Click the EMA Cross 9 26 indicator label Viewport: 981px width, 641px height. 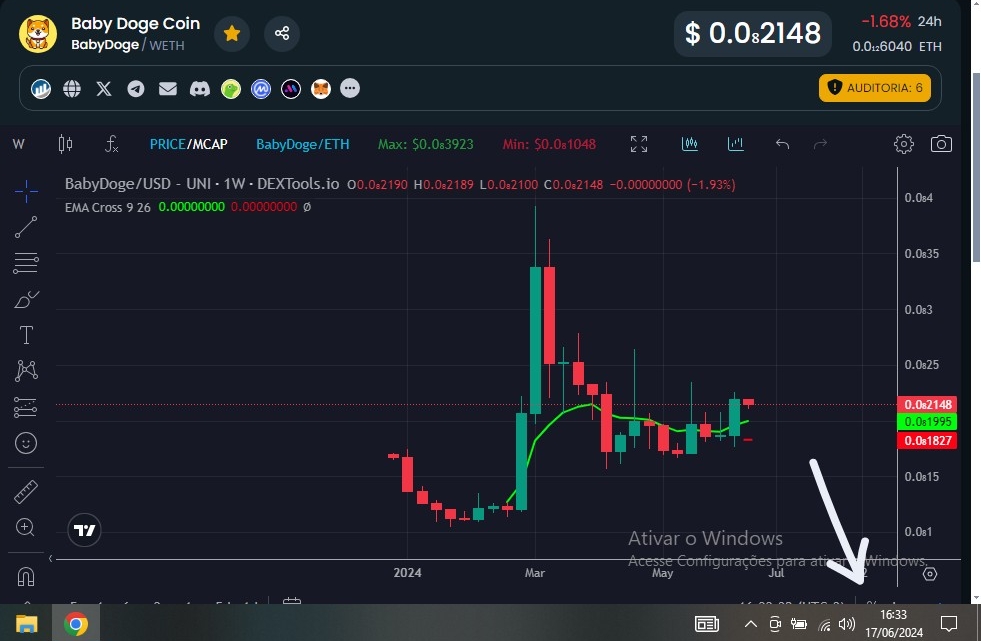pyautogui.click(x=108, y=208)
